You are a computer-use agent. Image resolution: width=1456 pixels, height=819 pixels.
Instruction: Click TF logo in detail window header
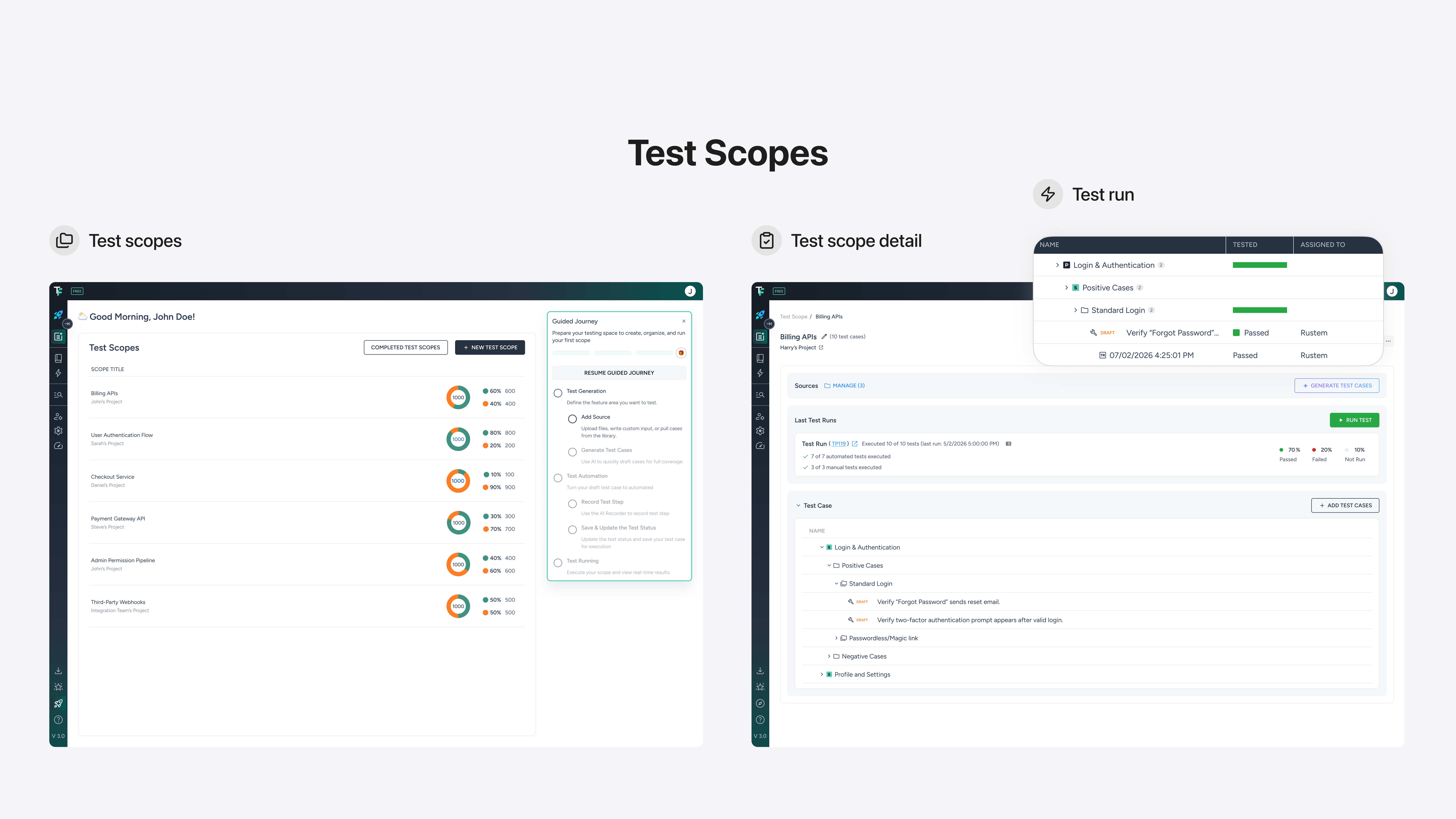[x=760, y=291]
